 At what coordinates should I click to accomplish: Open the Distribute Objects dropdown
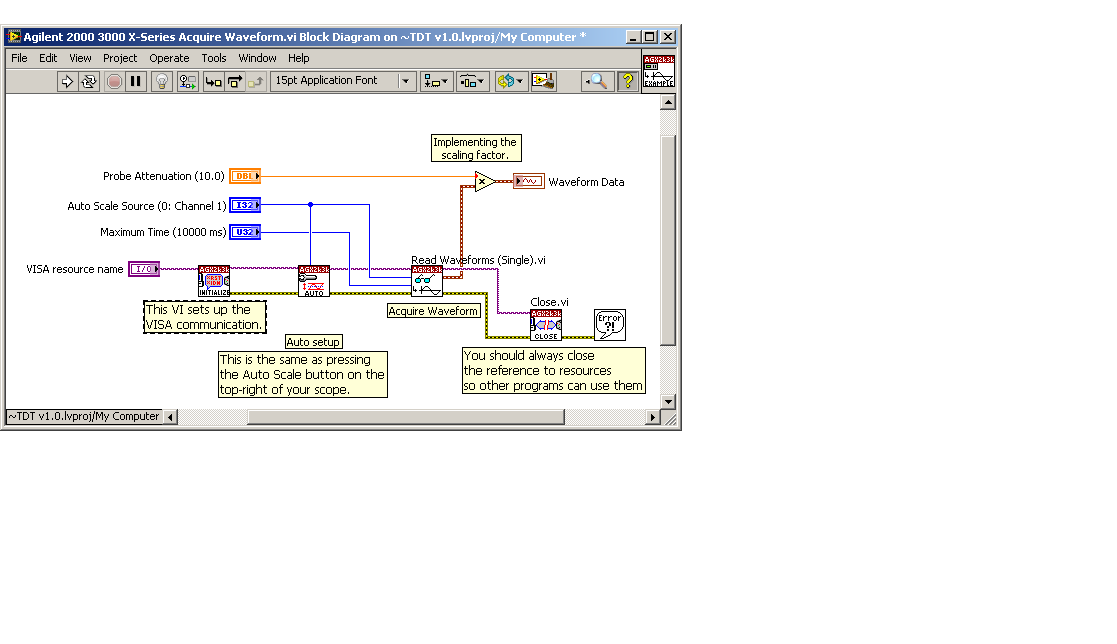point(472,82)
